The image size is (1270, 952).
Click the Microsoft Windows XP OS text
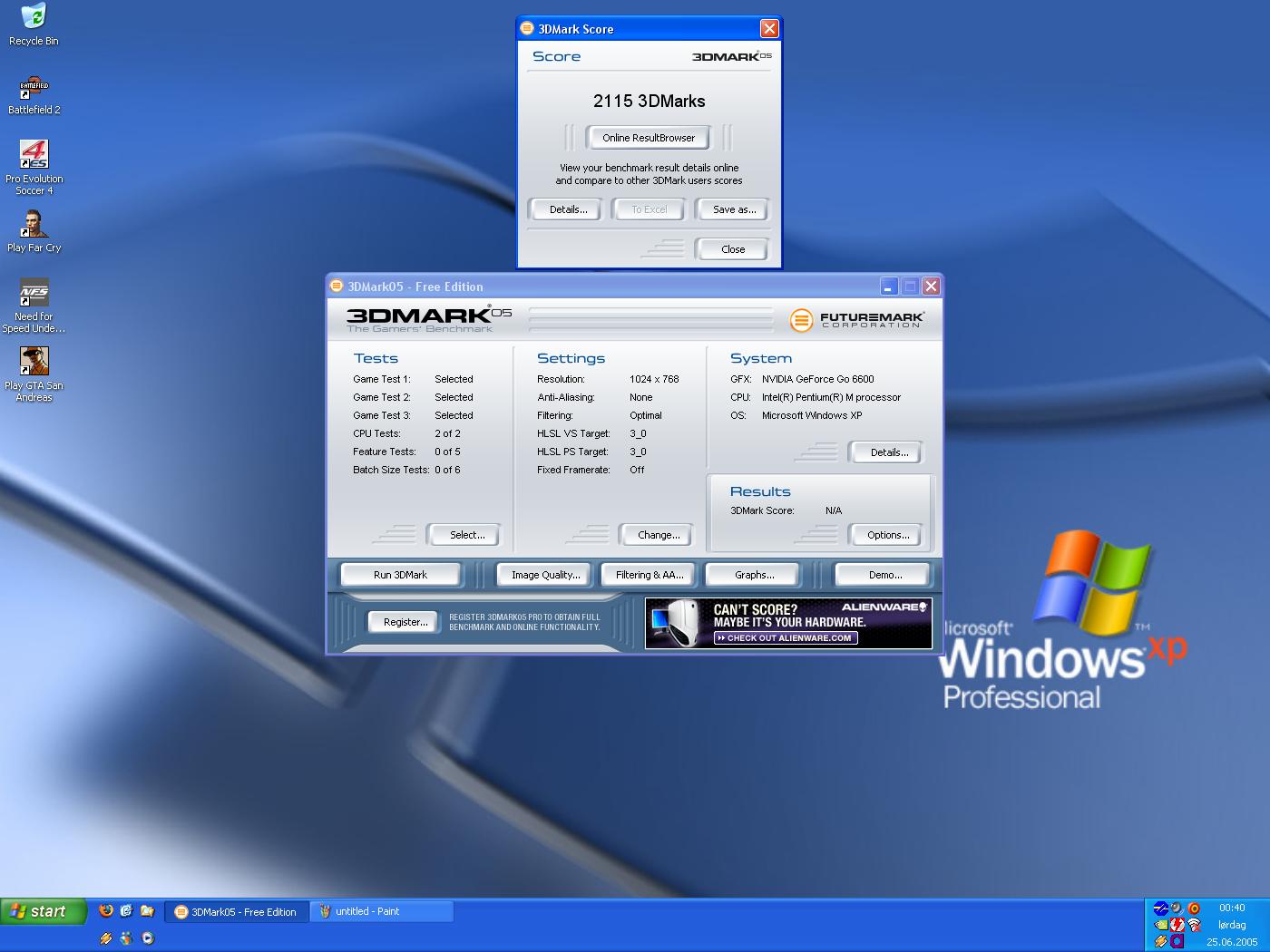(x=812, y=415)
